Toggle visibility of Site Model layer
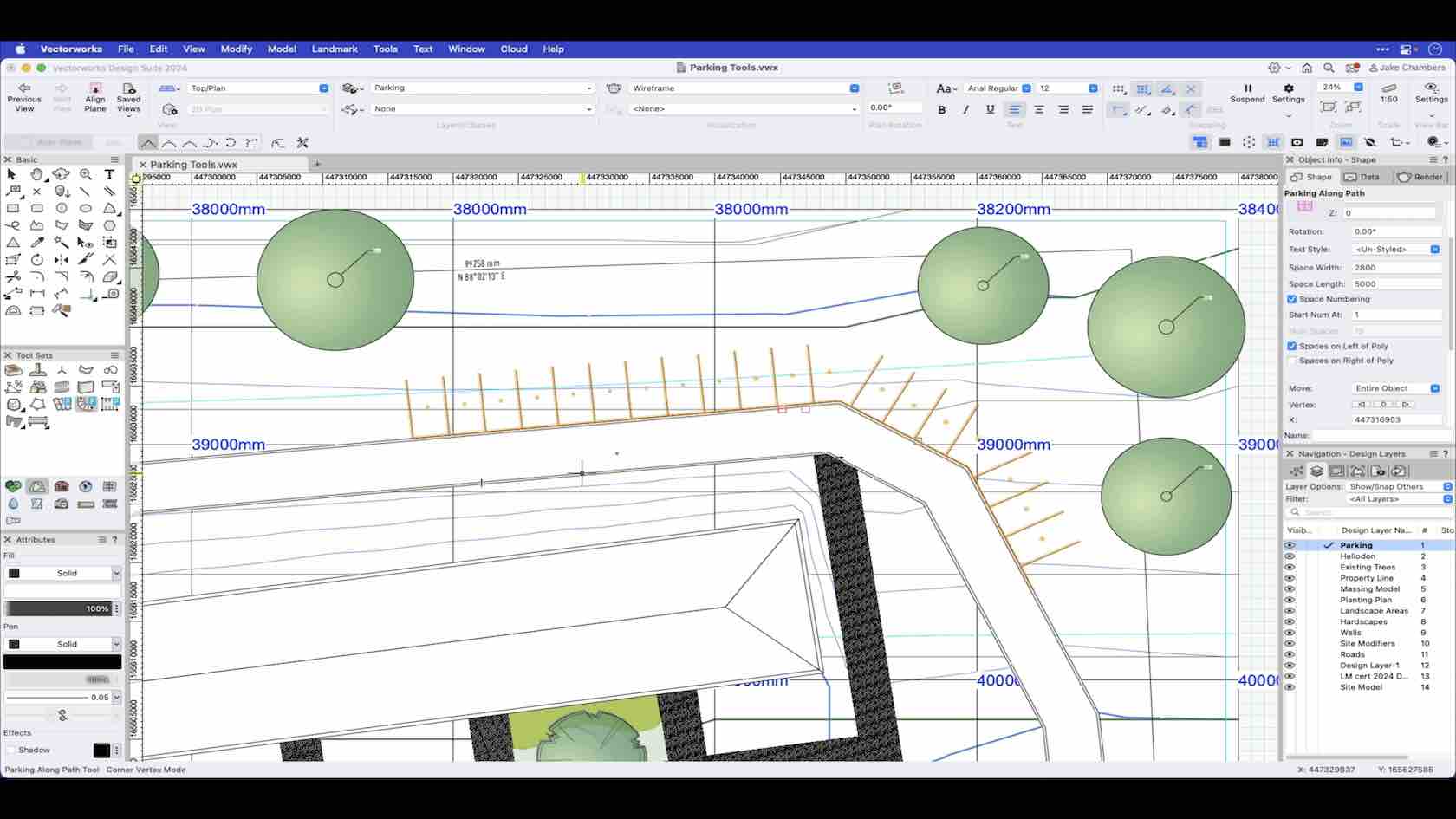The width and height of the screenshot is (1456, 819). click(1290, 687)
